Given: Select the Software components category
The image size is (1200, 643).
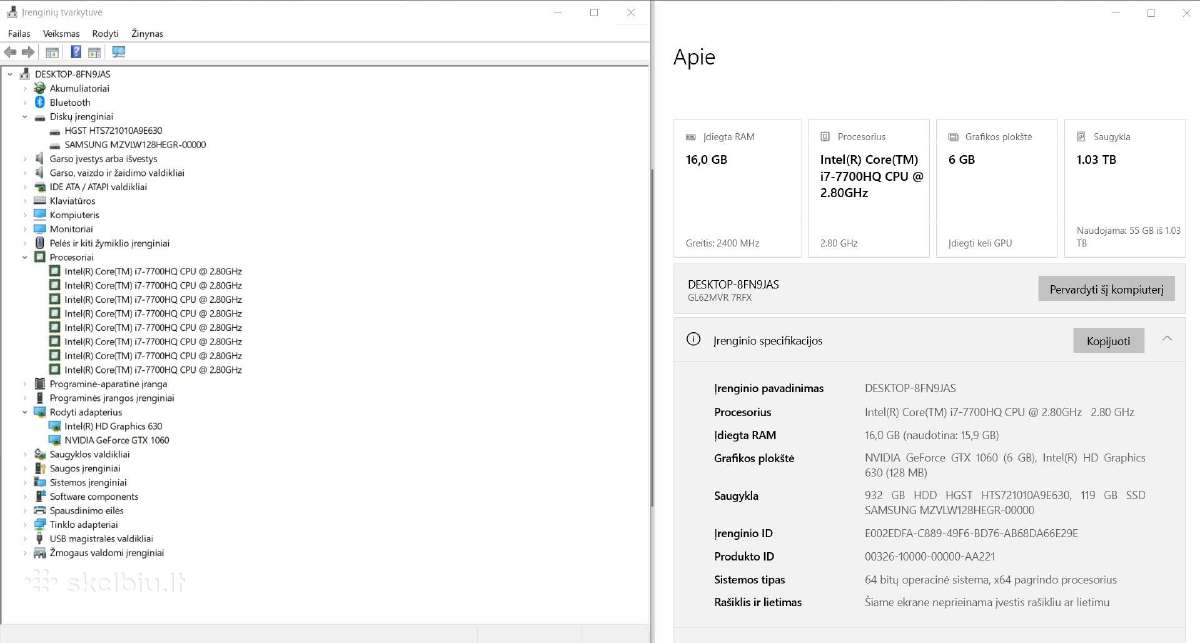Looking at the screenshot, I should [94, 496].
